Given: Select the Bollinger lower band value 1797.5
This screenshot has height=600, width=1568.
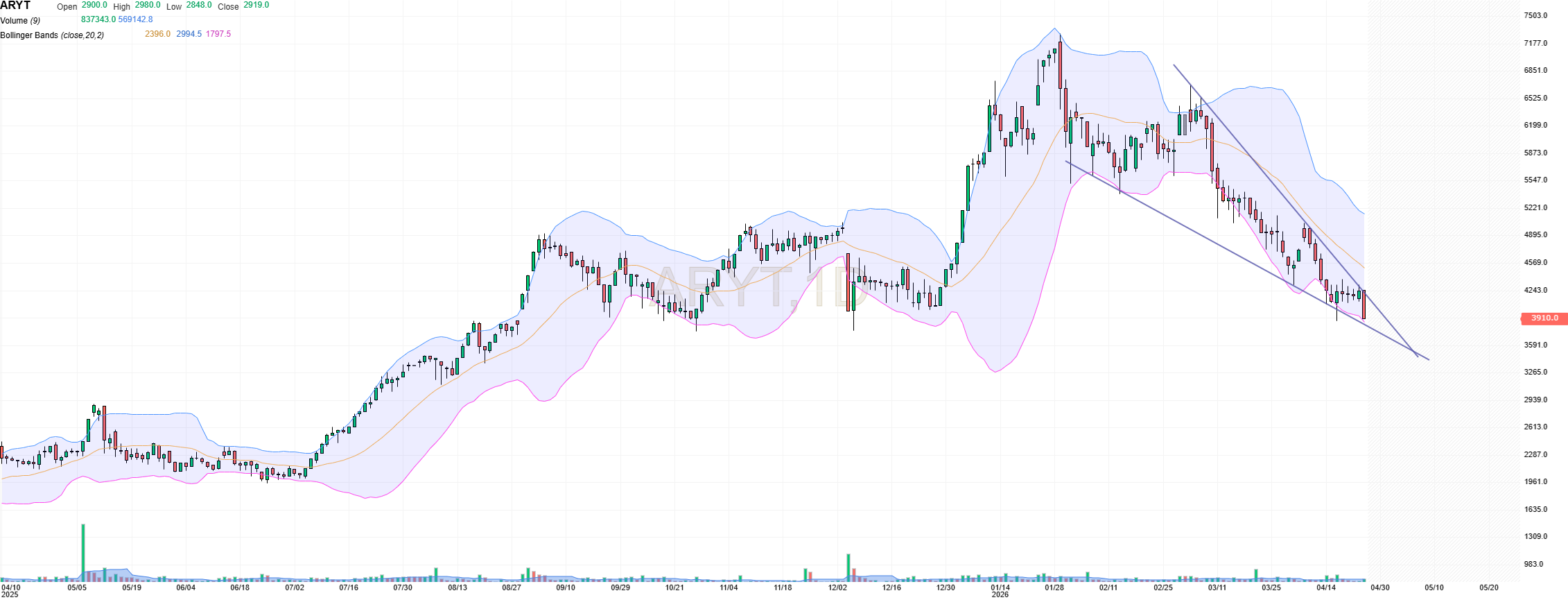Looking at the screenshot, I should click(218, 34).
